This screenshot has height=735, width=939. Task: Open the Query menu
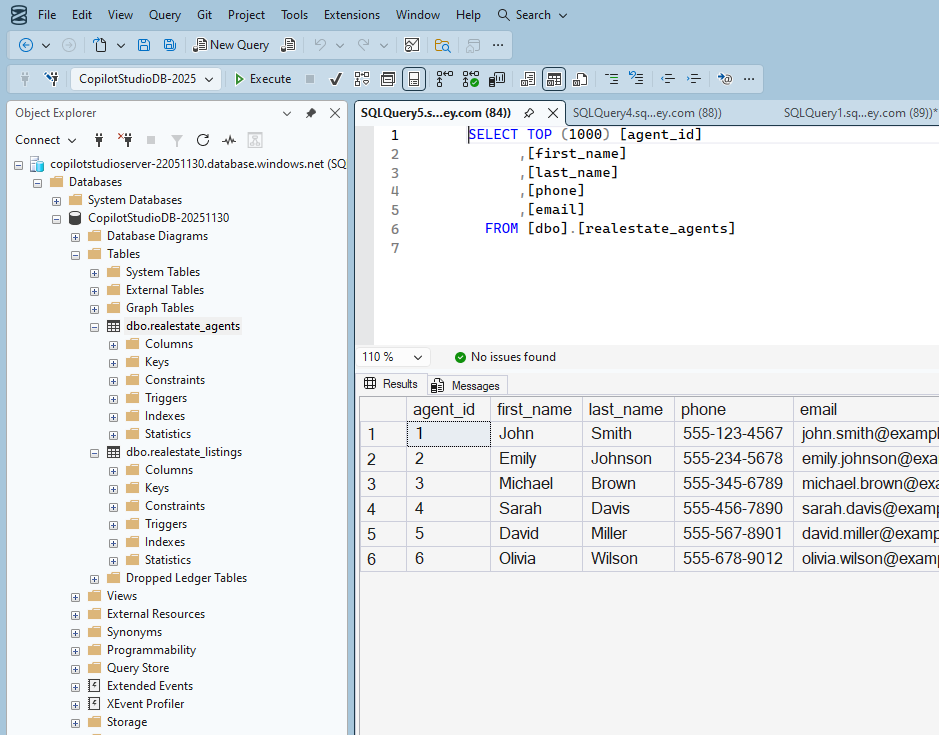(x=165, y=15)
